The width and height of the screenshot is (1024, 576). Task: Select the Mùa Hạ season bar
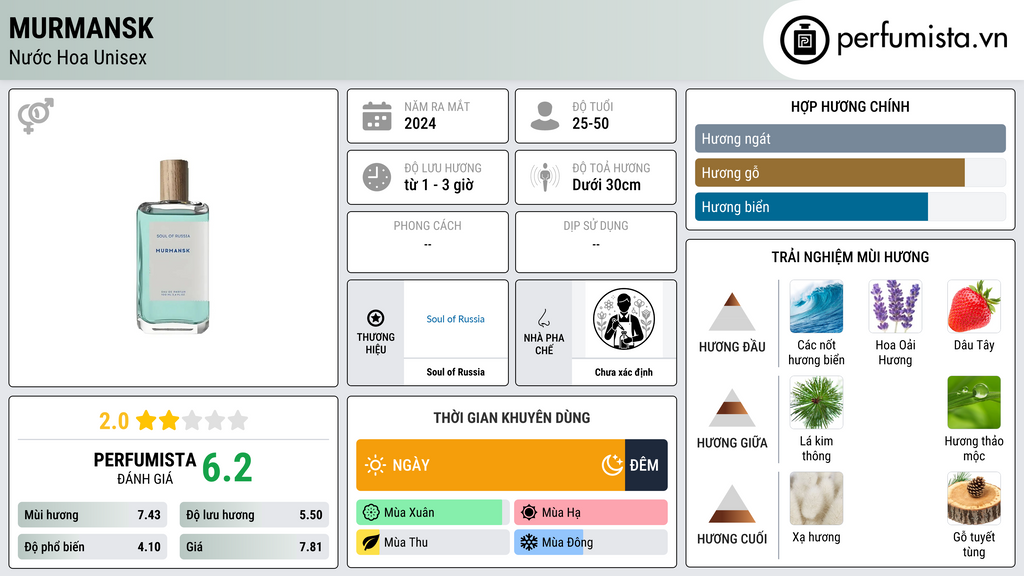coord(591,513)
